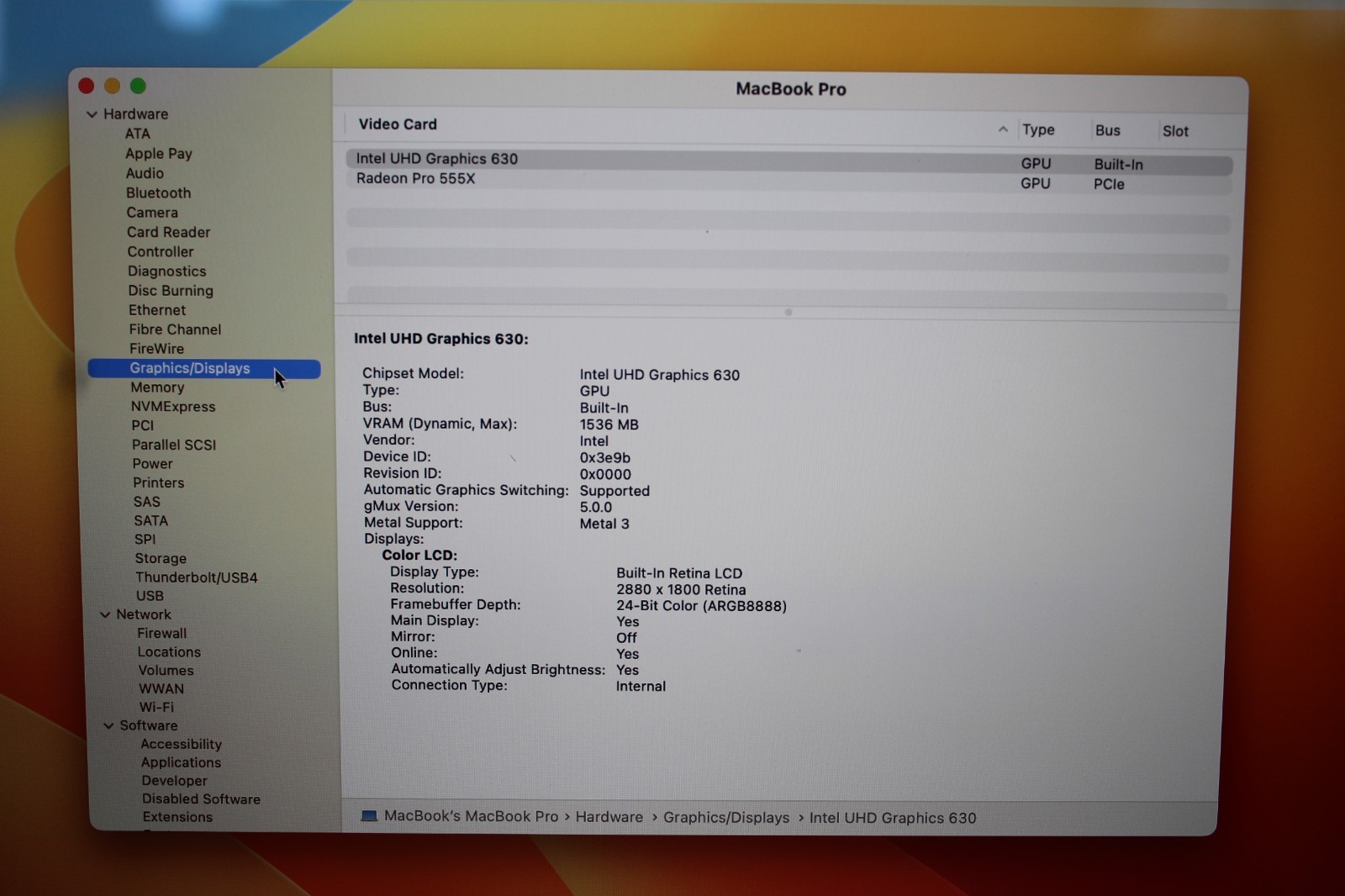Screen dimensions: 1345x896
Task: Click Intel UHD Graphics 630 path segment
Action: click(x=893, y=818)
